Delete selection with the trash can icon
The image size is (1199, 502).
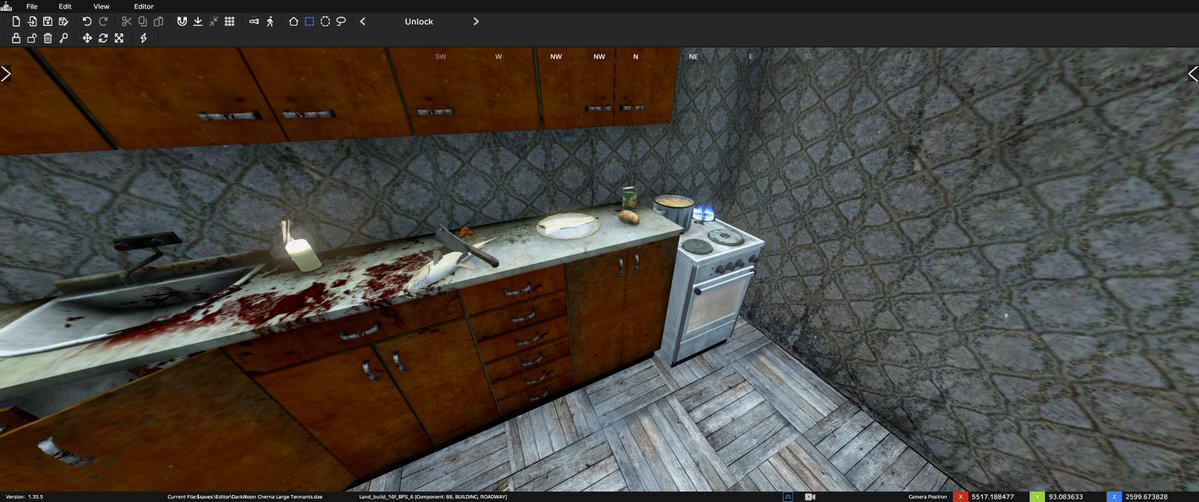coord(47,37)
